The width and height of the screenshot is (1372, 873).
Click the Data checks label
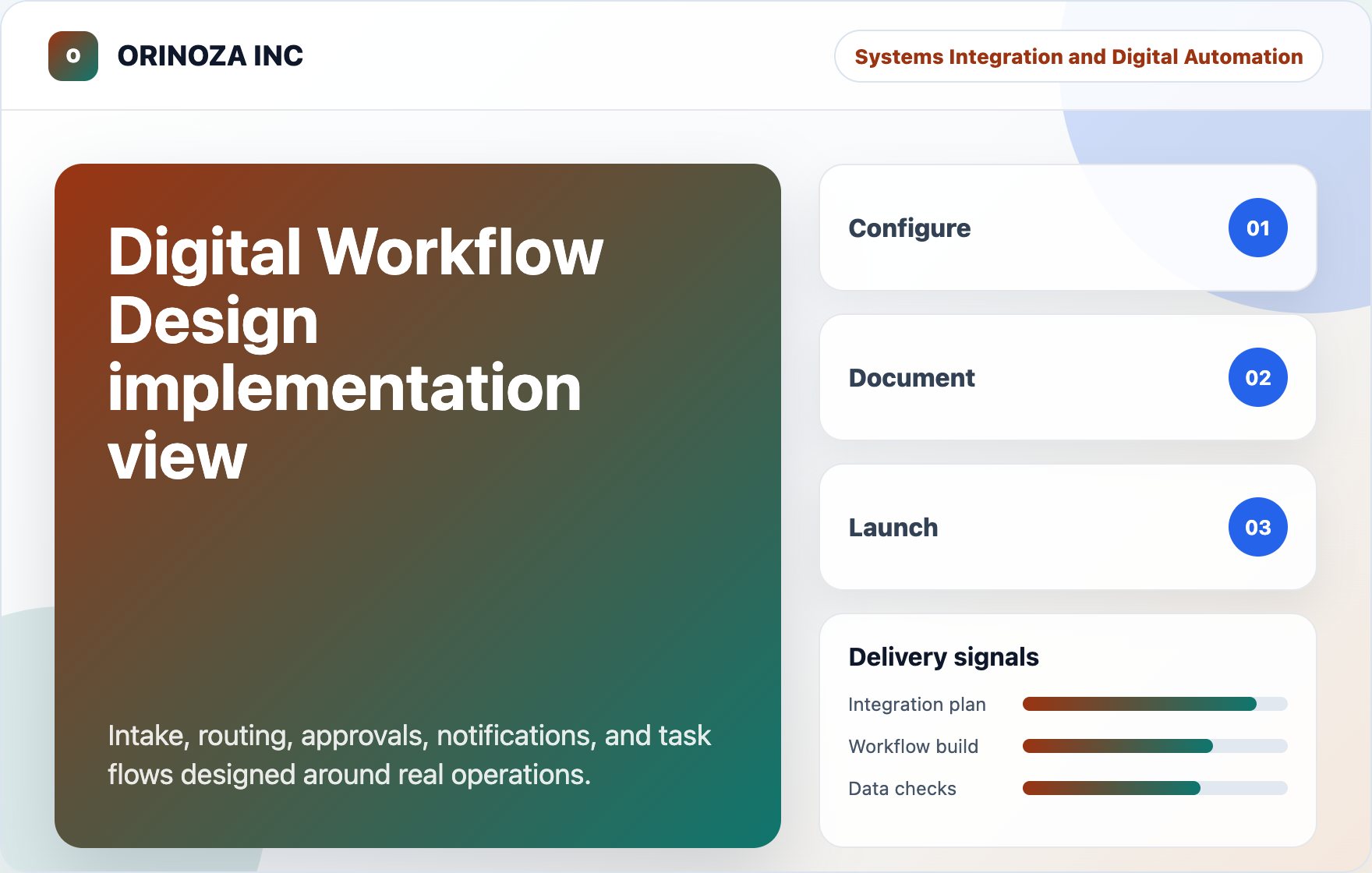pos(902,789)
